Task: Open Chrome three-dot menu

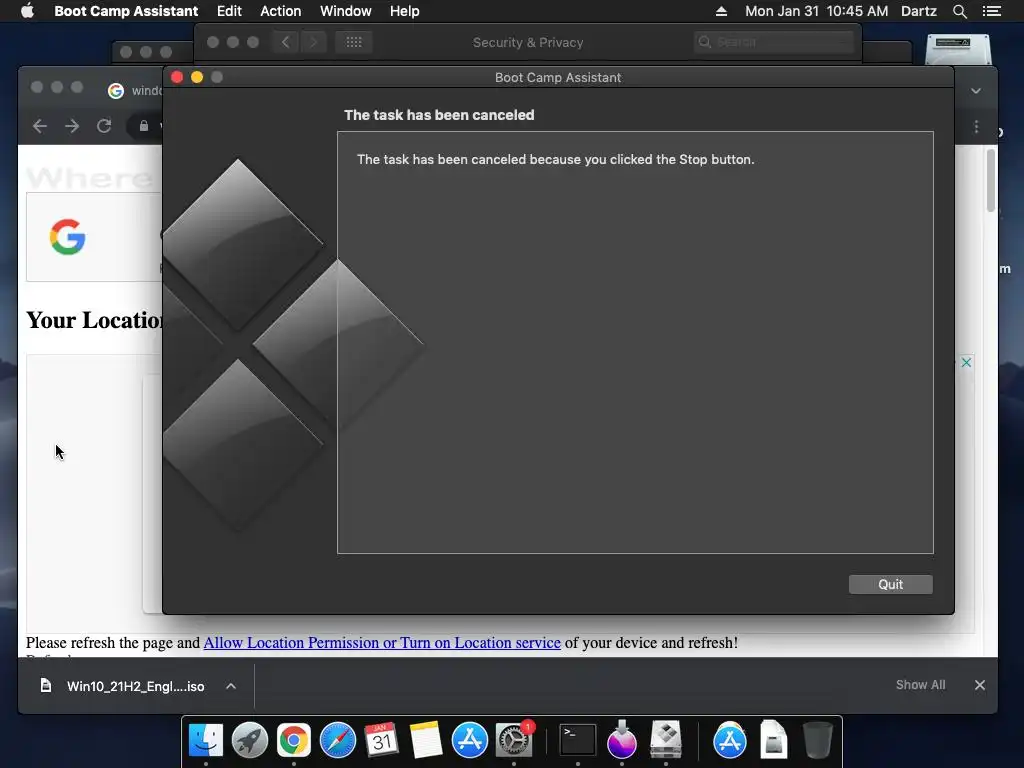Action: [976, 127]
